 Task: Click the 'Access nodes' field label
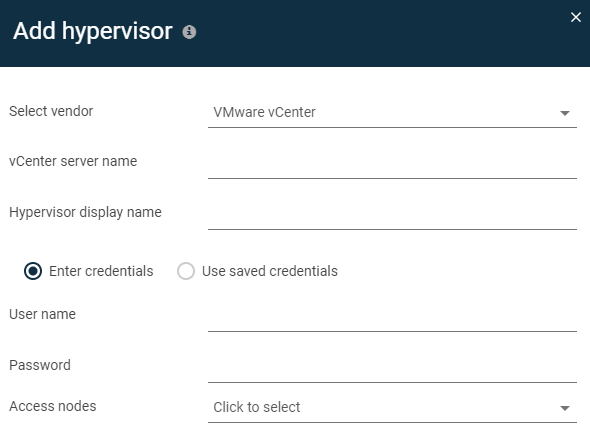[53, 406]
